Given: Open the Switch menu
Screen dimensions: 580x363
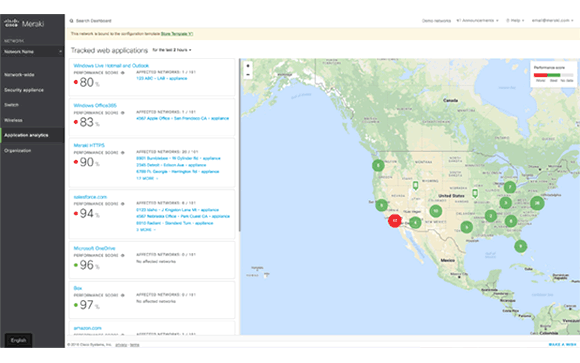Looking at the screenshot, I should click(11, 105).
